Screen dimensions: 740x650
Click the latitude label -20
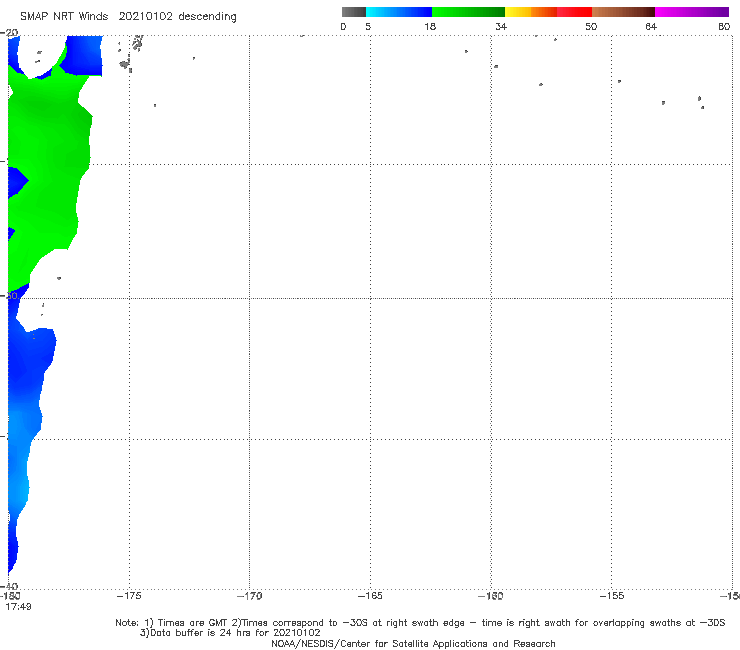tap(9, 33)
